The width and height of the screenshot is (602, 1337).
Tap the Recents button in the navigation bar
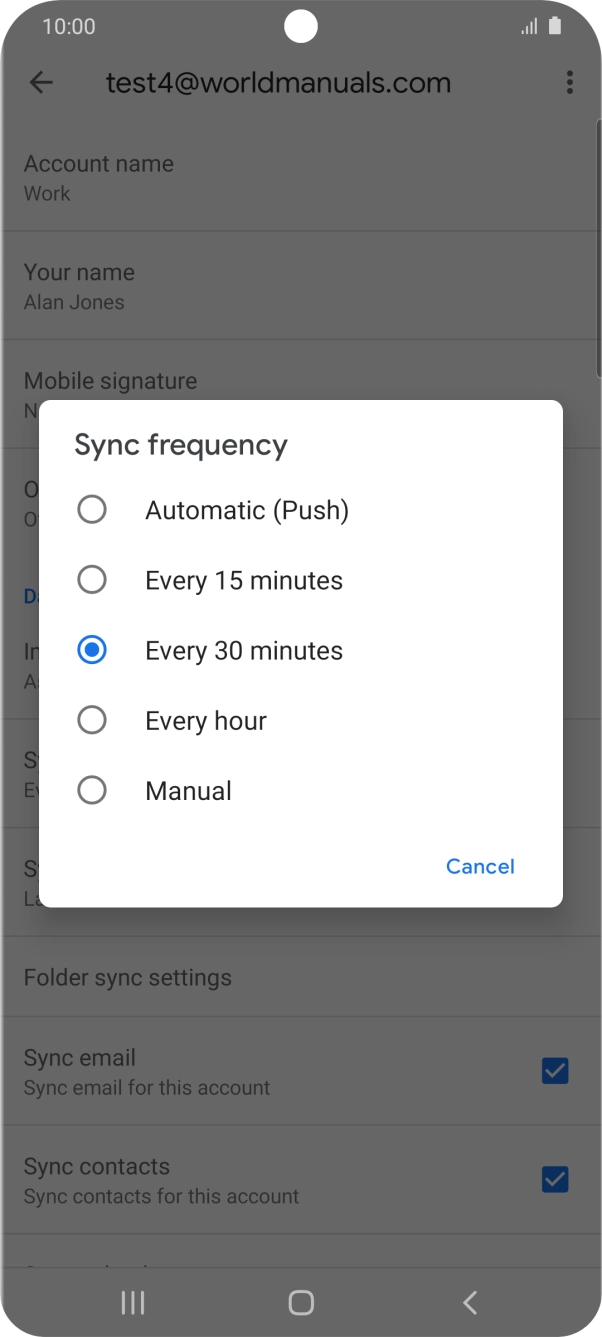point(131,1303)
